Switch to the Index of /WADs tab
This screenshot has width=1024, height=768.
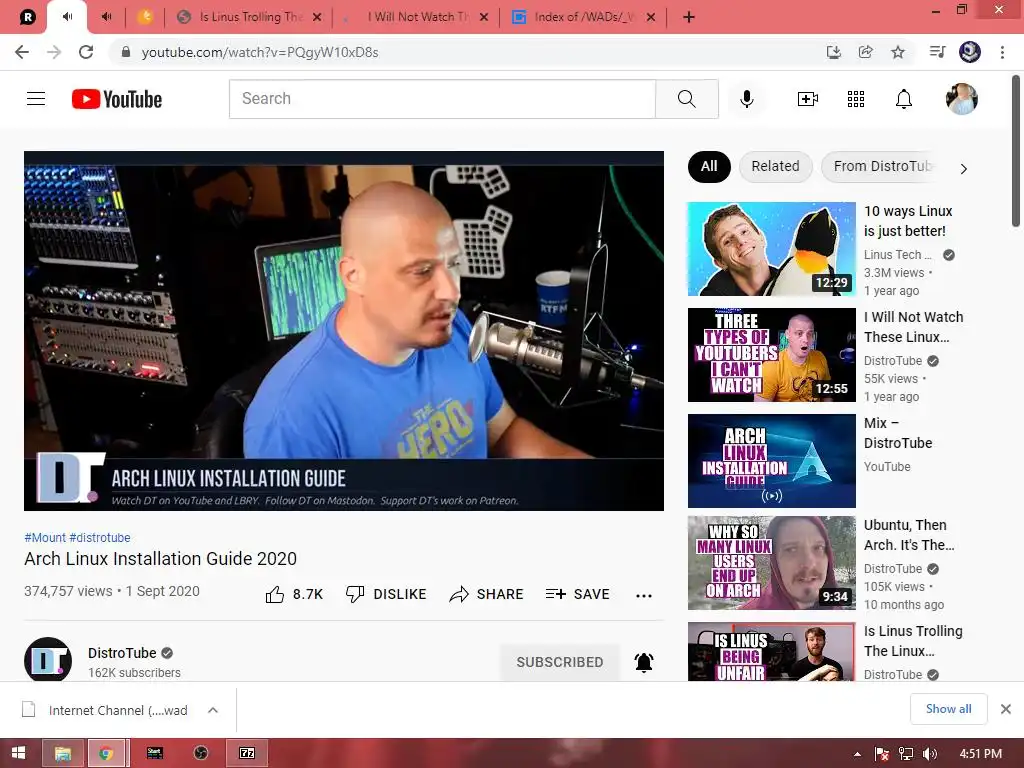583,17
